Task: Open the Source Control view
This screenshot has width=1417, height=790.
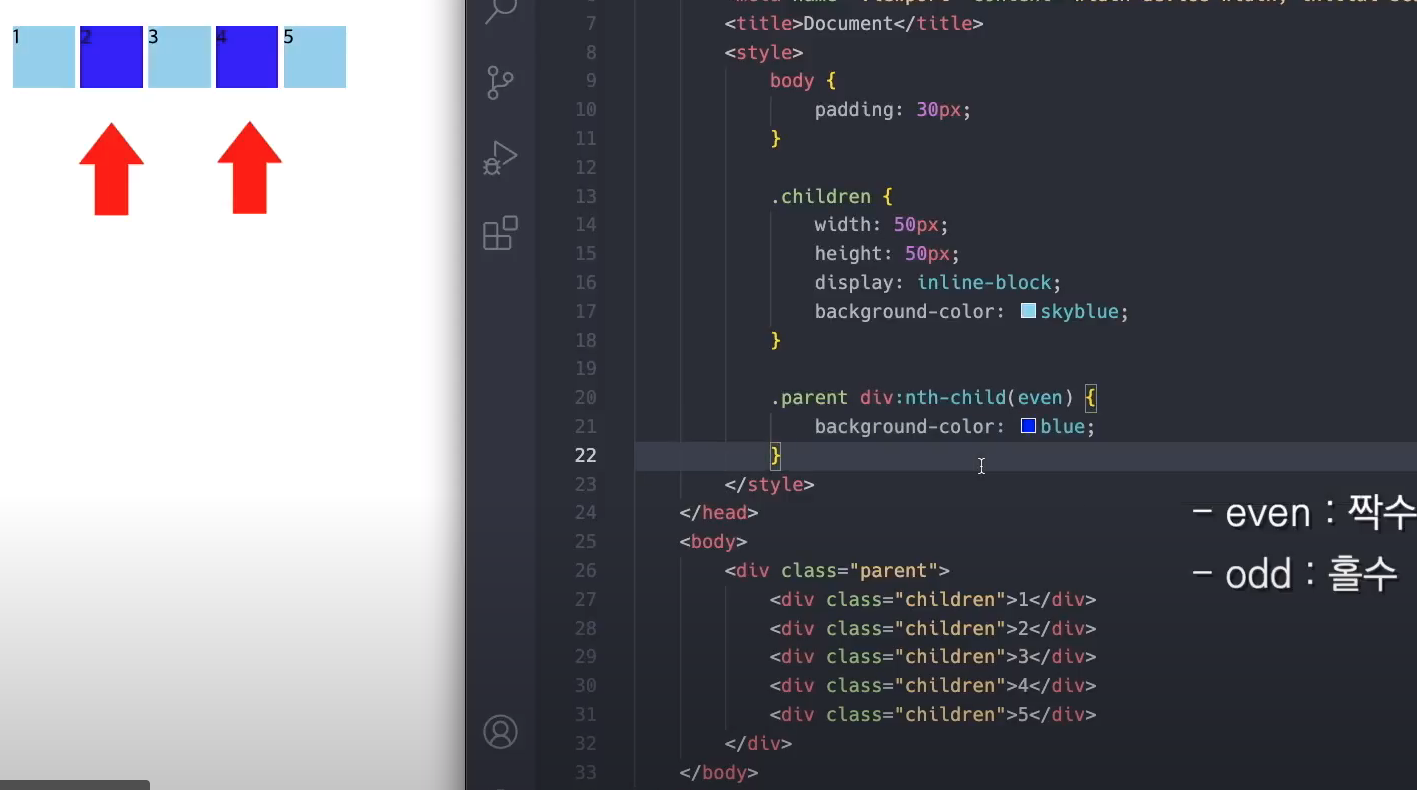Action: (x=500, y=82)
